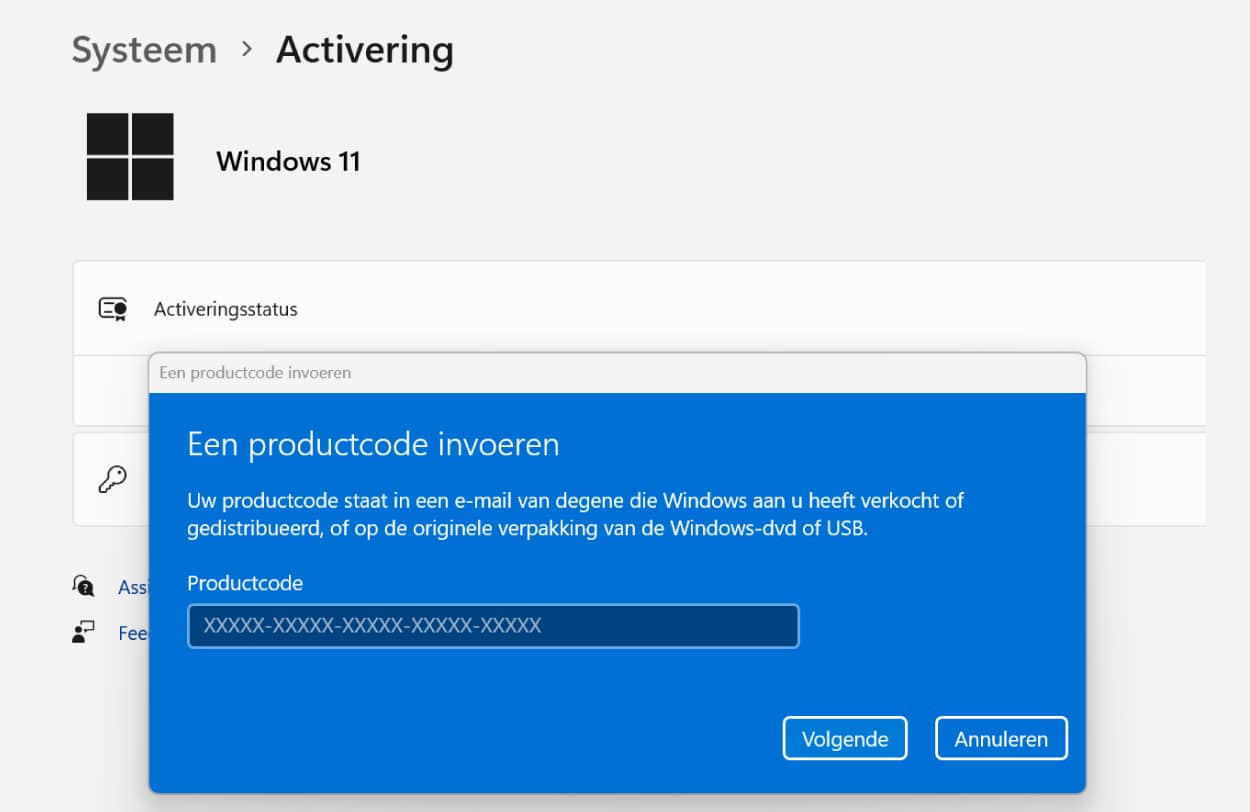This screenshot has width=1250, height=812.
Task: Click the Windows 11 edition label
Action: (x=288, y=161)
